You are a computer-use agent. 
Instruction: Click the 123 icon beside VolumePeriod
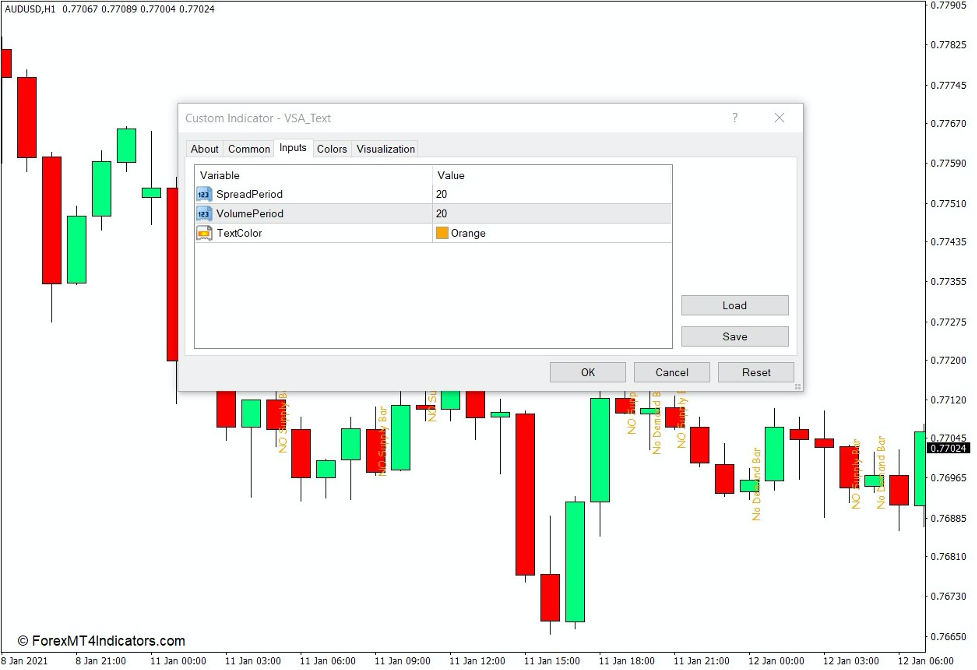(204, 213)
